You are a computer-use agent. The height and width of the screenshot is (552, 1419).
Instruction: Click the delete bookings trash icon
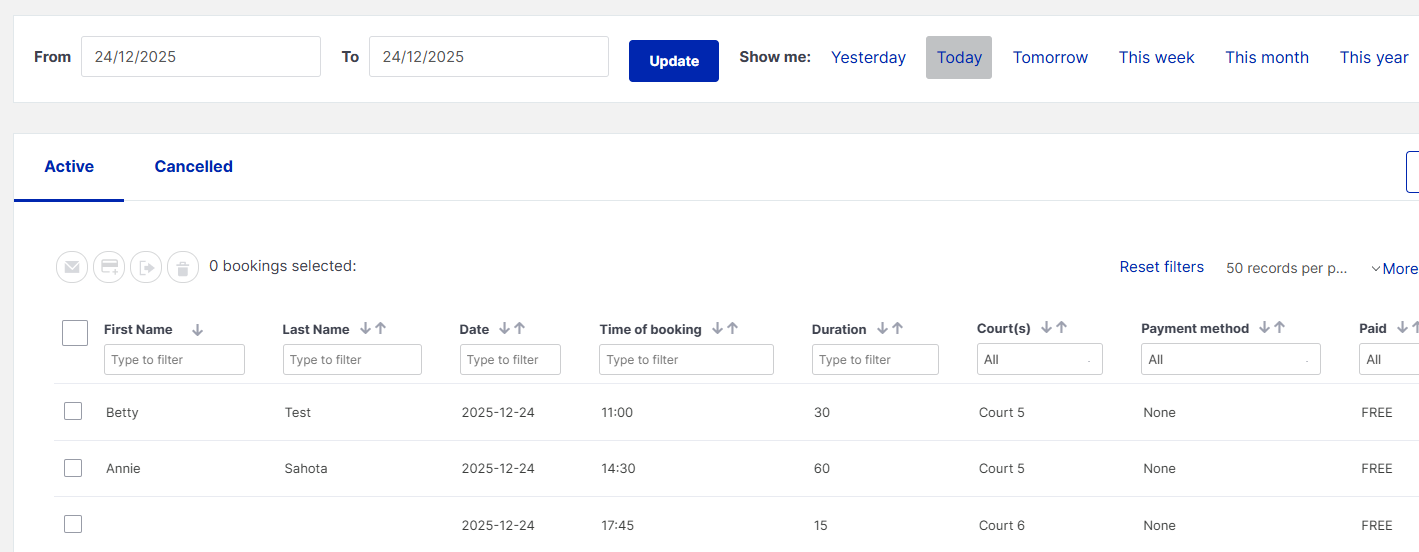pos(183,267)
